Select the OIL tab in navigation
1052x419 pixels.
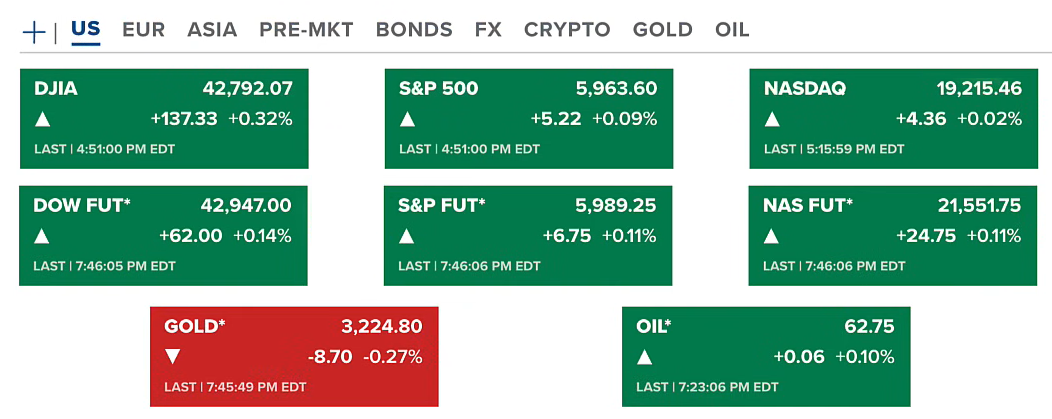pyautogui.click(x=732, y=30)
